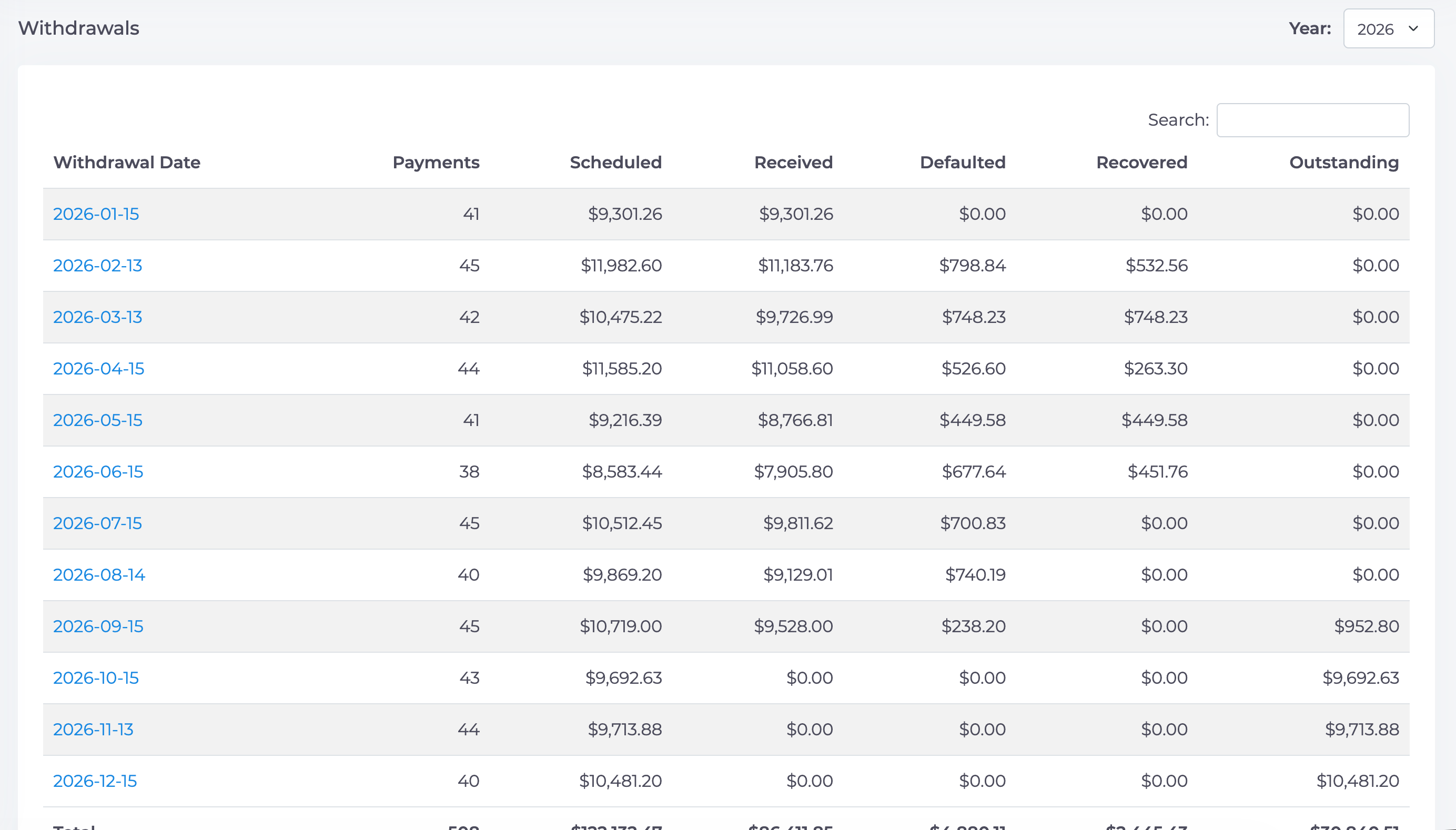Select Received amount $9,726.99

(x=795, y=317)
